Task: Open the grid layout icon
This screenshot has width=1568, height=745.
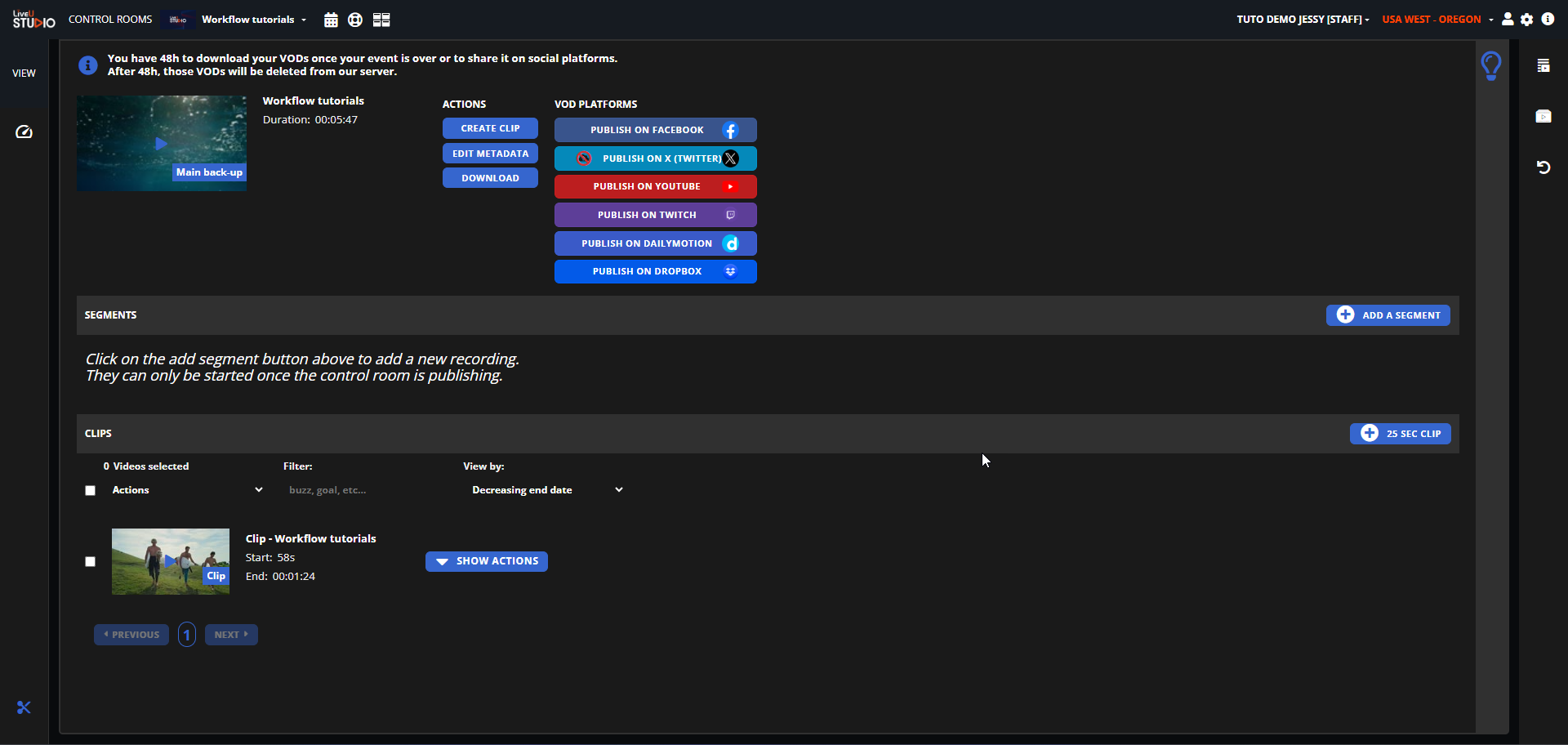Action: pos(381,20)
